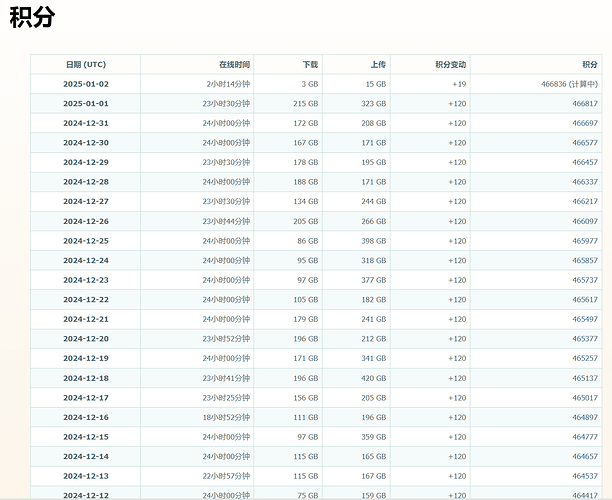Click the points total 464537
The height and width of the screenshot is (500, 612).
[x=585, y=476]
